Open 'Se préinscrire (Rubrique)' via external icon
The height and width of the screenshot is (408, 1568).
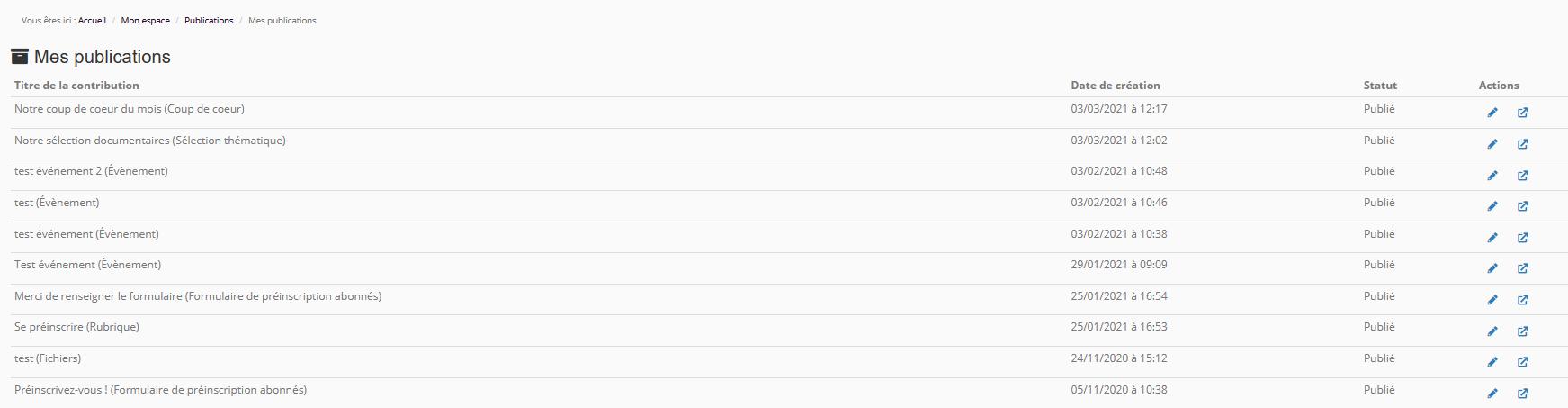[1523, 331]
